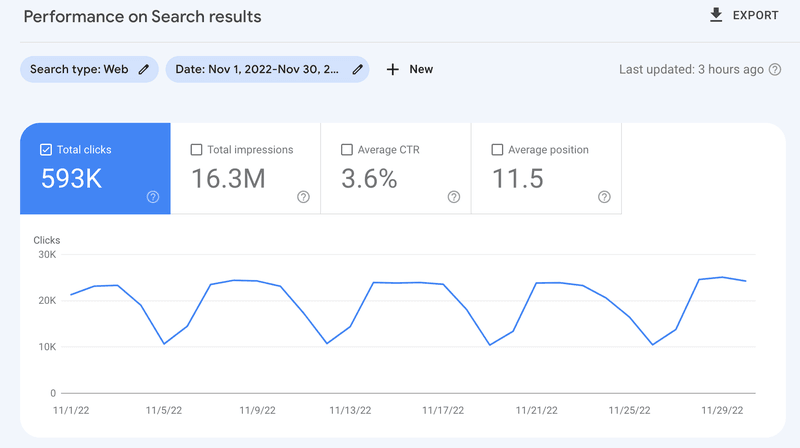800x448 pixels.
Task: Click the 20K axis label
Action: pyautogui.click(x=47, y=301)
